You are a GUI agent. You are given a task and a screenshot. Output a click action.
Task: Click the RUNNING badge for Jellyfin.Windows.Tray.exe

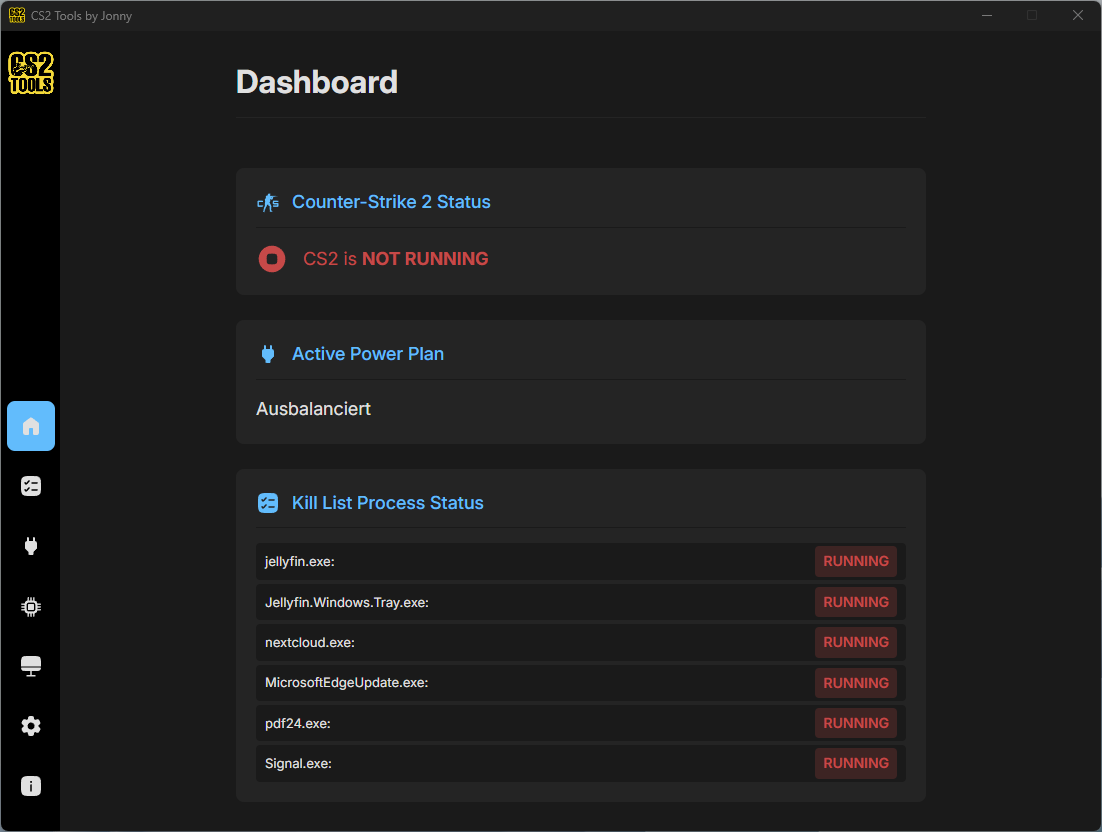coord(855,601)
